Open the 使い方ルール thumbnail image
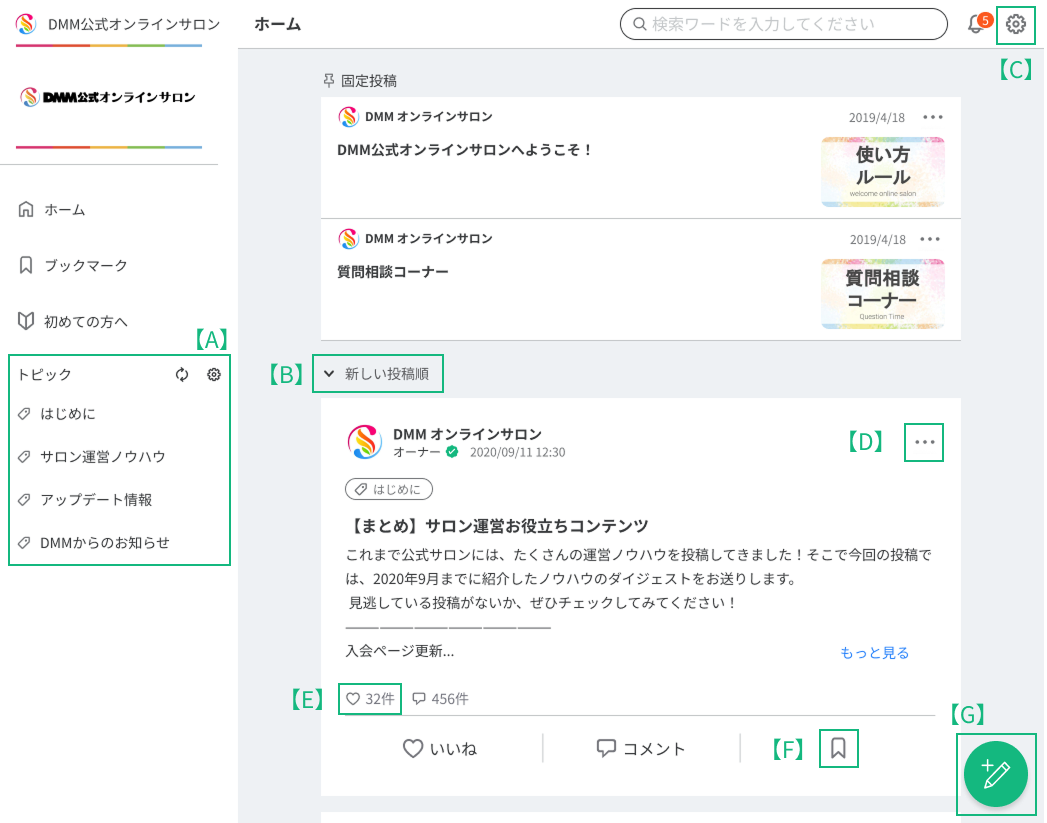This screenshot has height=823, width=1047. click(882, 172)
